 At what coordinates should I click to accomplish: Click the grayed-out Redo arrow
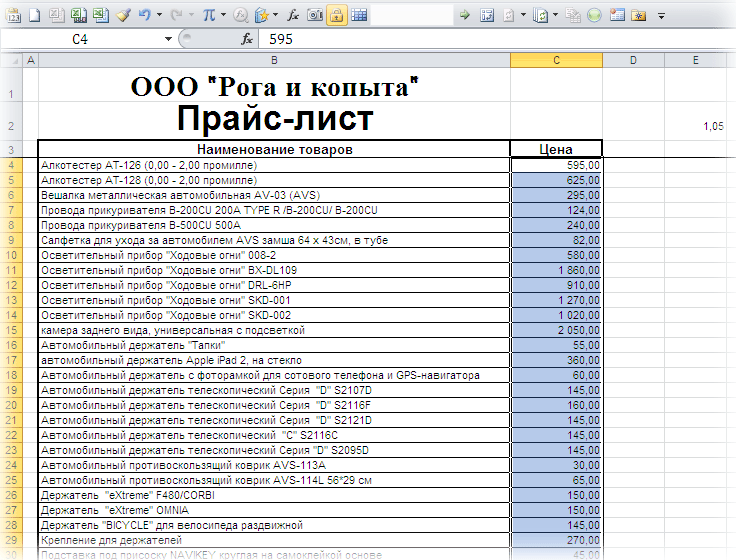coord(176,15)
